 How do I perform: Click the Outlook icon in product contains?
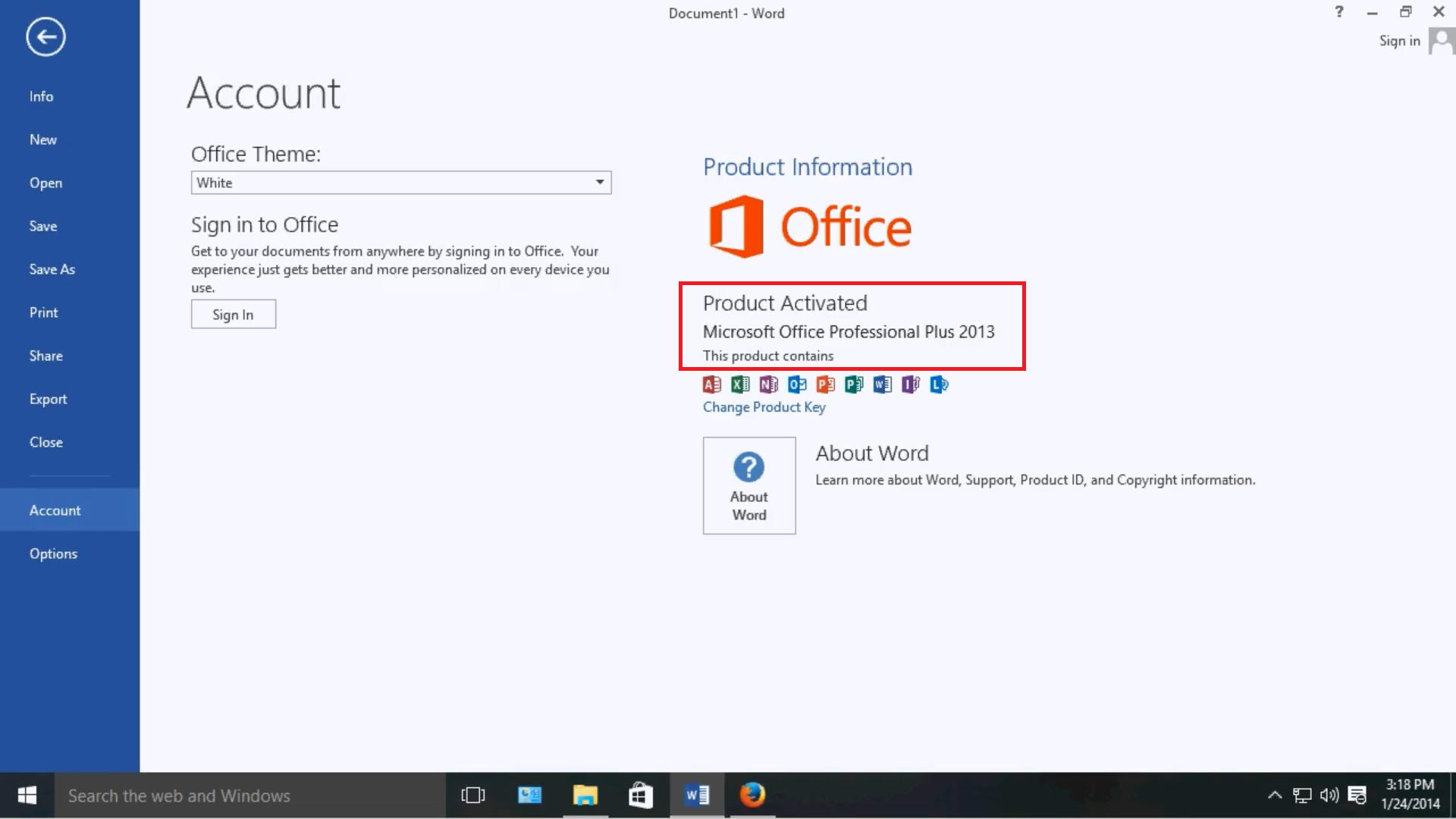796,384
